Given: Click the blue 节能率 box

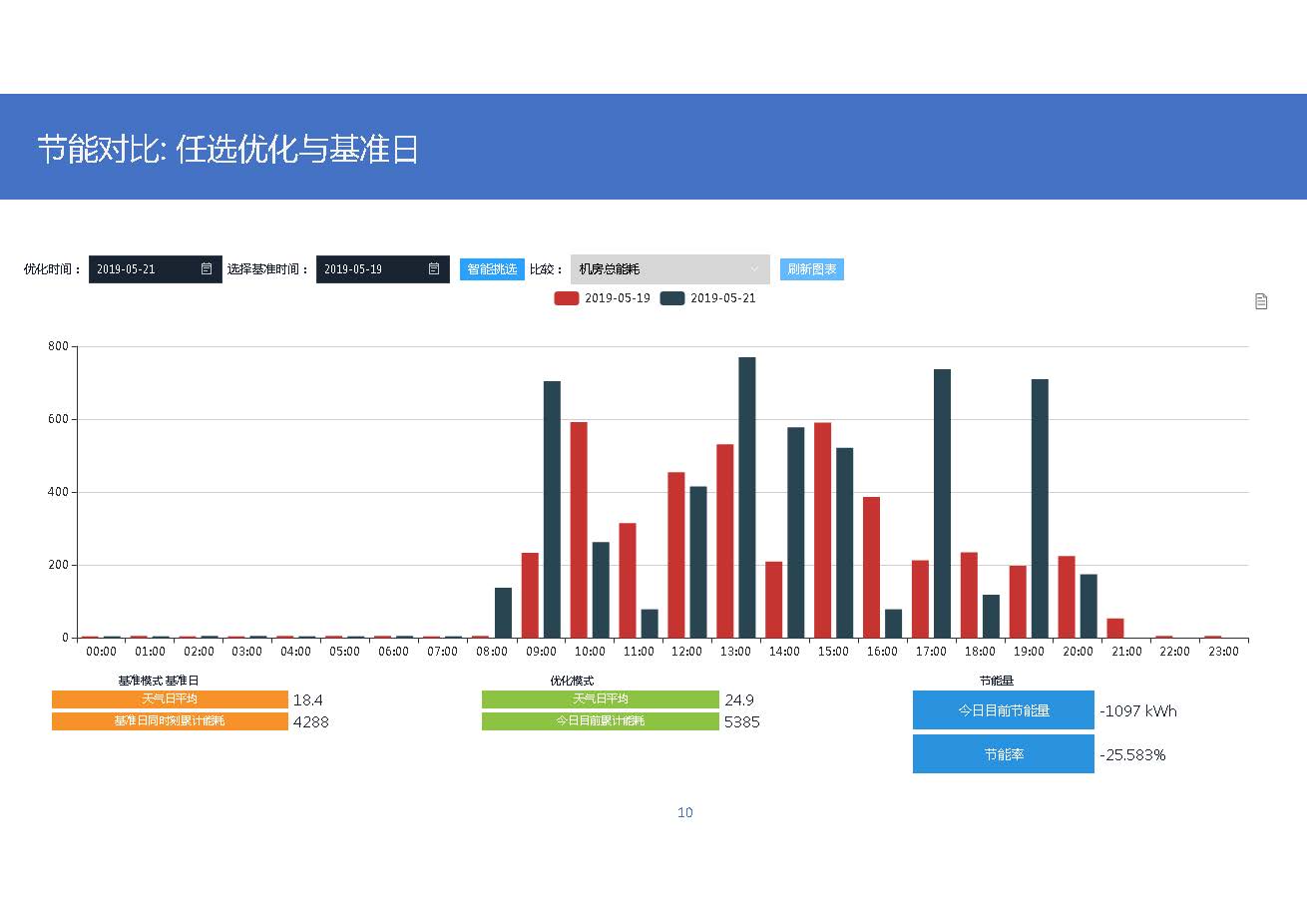Looking at the screenshot, I should 1003,754.
